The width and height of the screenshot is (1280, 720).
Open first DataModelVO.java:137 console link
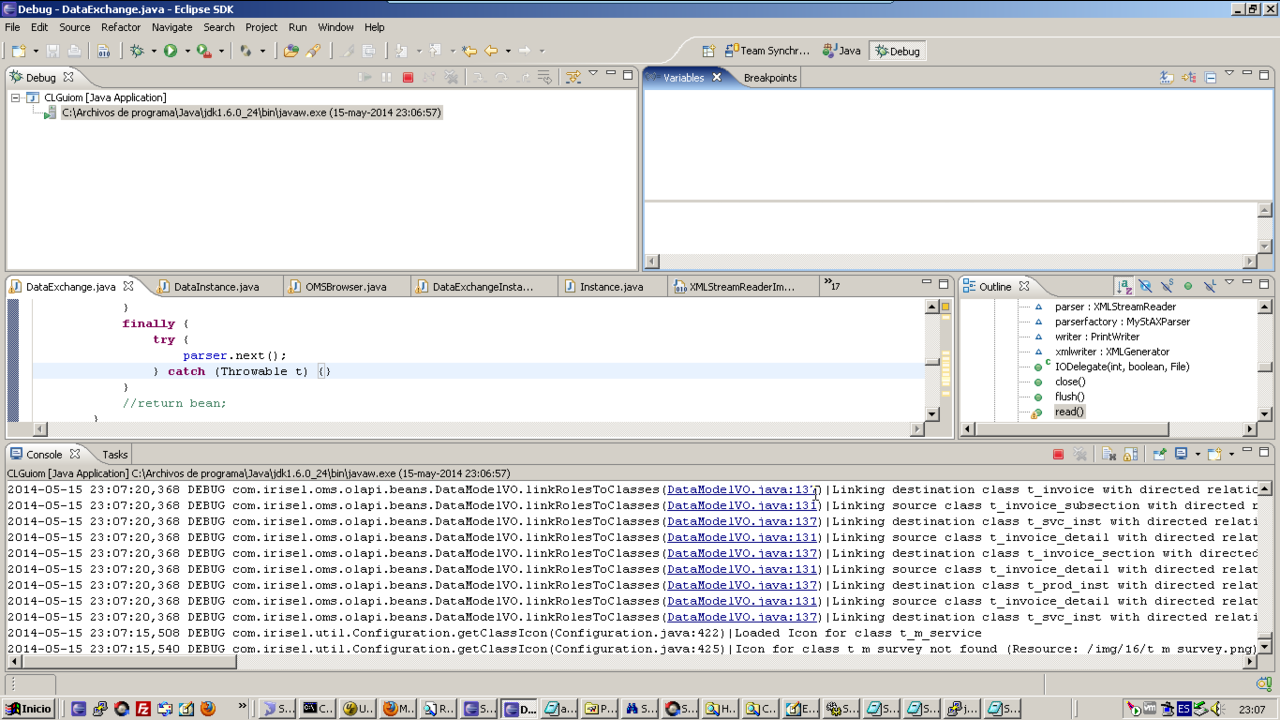click(x=744, y=490)
